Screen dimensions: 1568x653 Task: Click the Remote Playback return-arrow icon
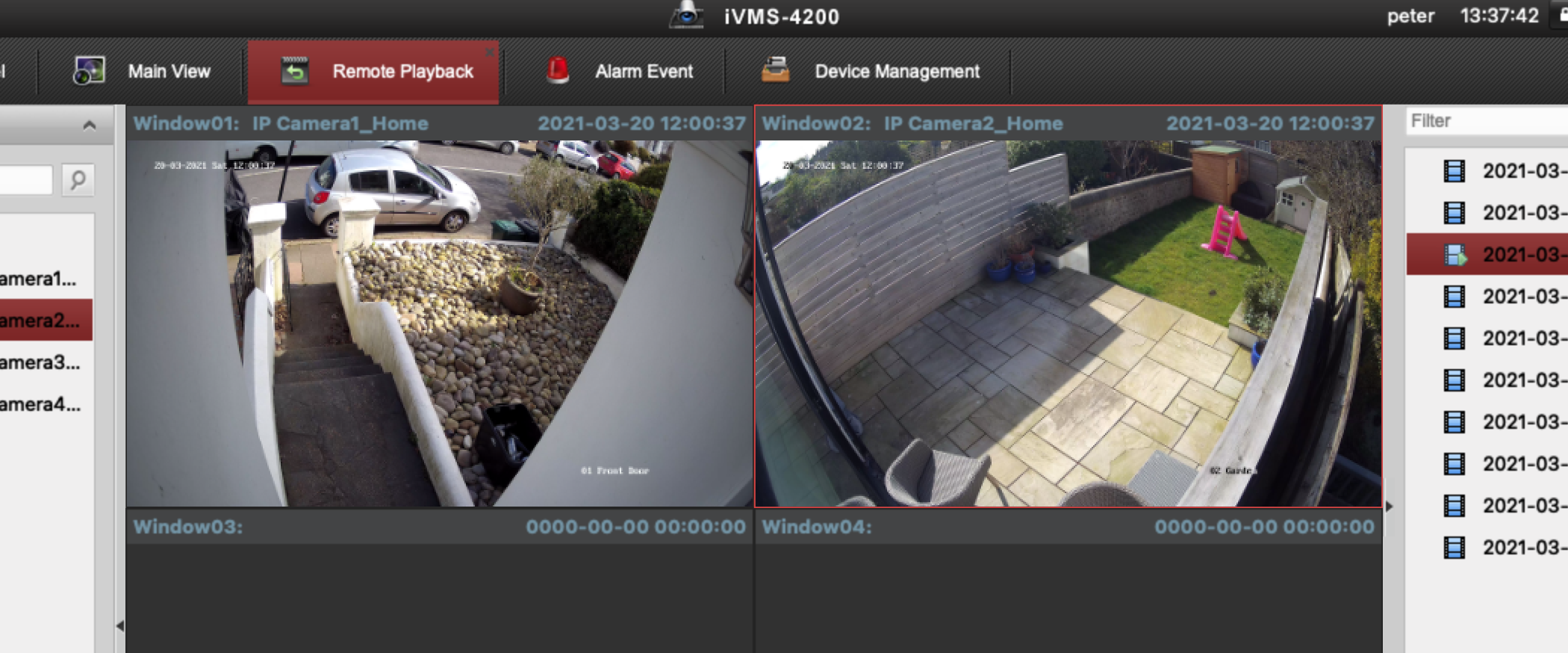pyautogui.click(x=295, y=71)
